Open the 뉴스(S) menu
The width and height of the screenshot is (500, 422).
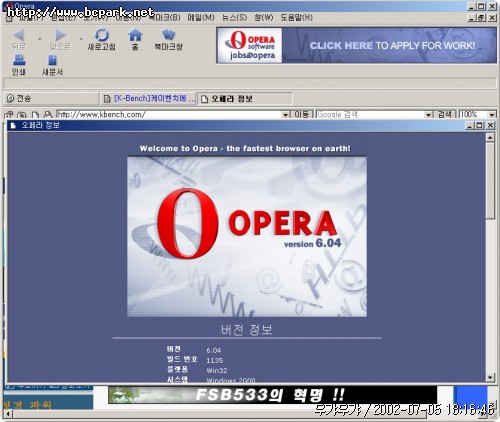coord(234,18)
